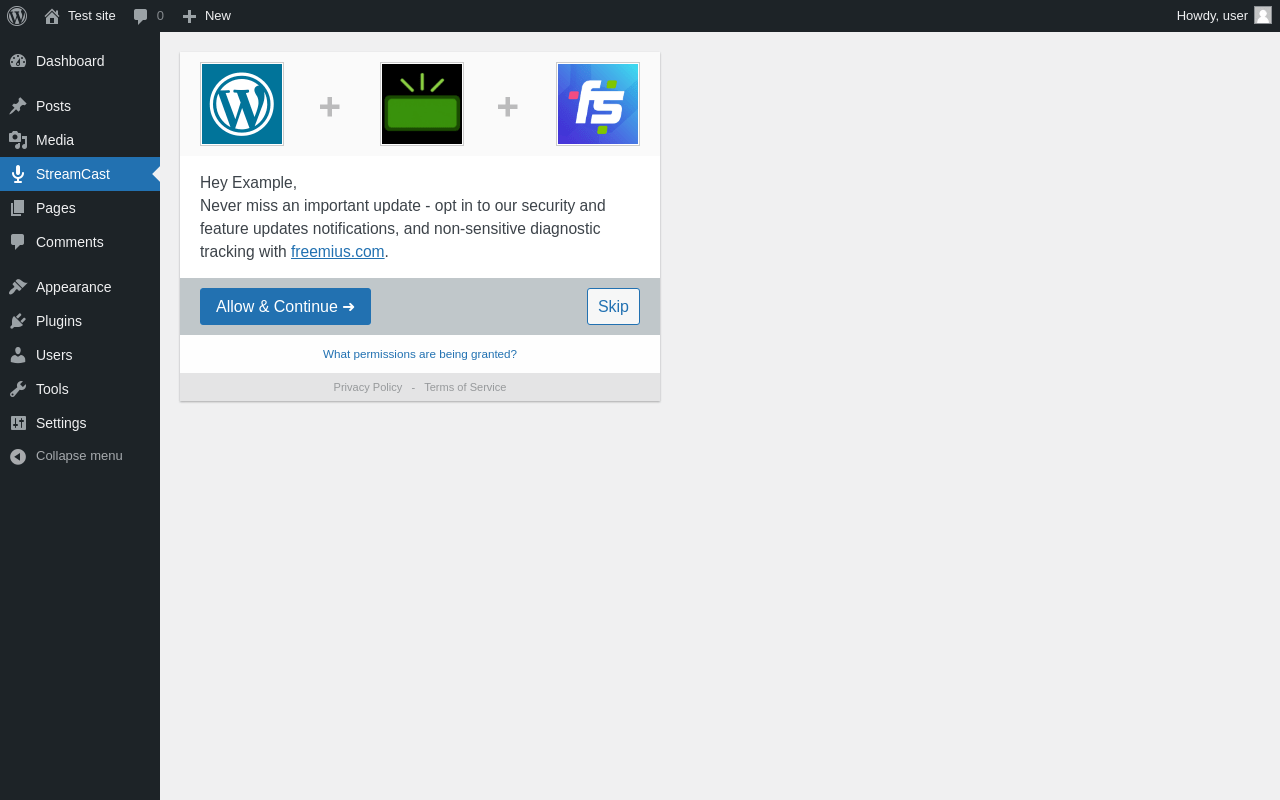Click the Freemius logo tile
This screenshot has width=1280, height=800.
(x=598, y=104)
